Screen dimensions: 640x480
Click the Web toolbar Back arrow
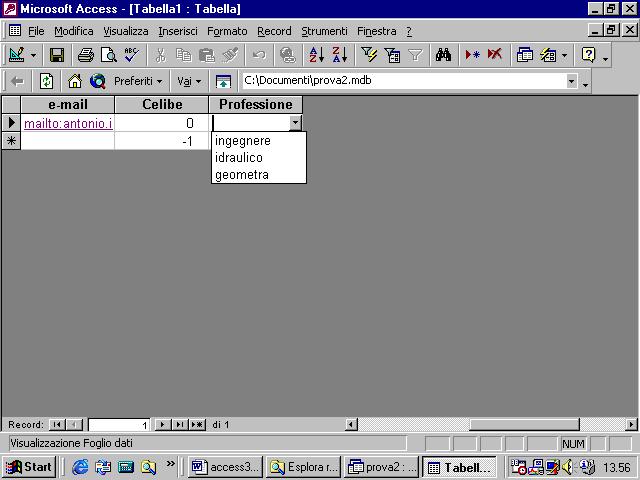[17, 81]
